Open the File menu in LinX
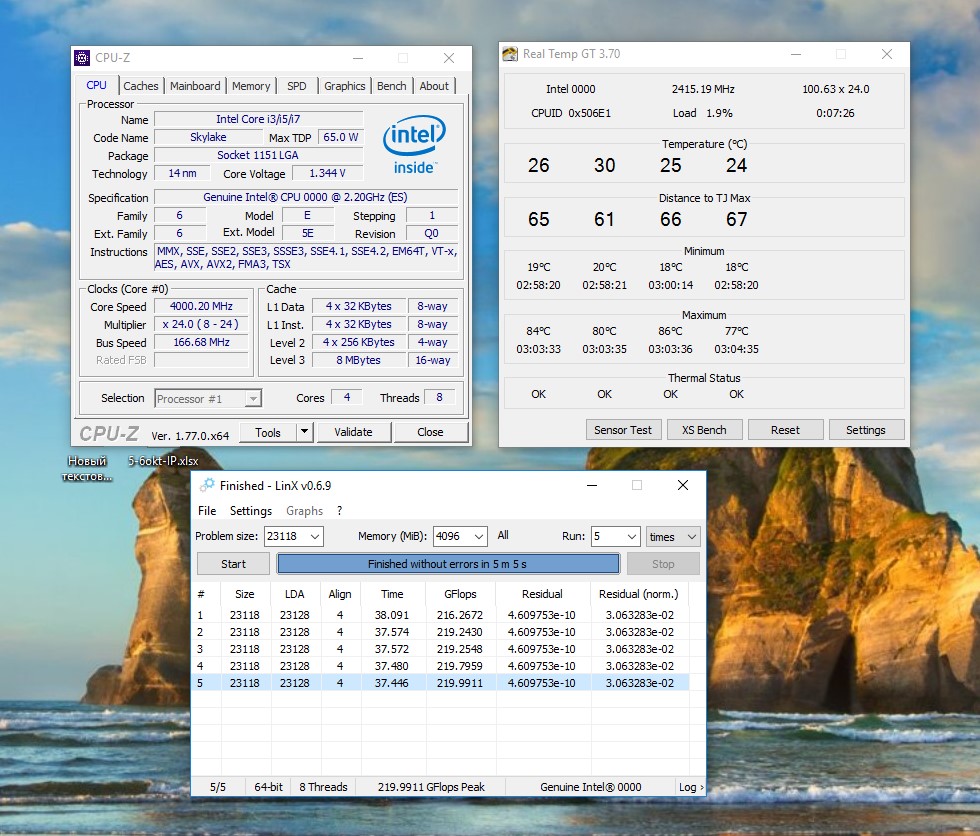Image resolution: width=980 pixels, height=836 pixels. [207, 511]
